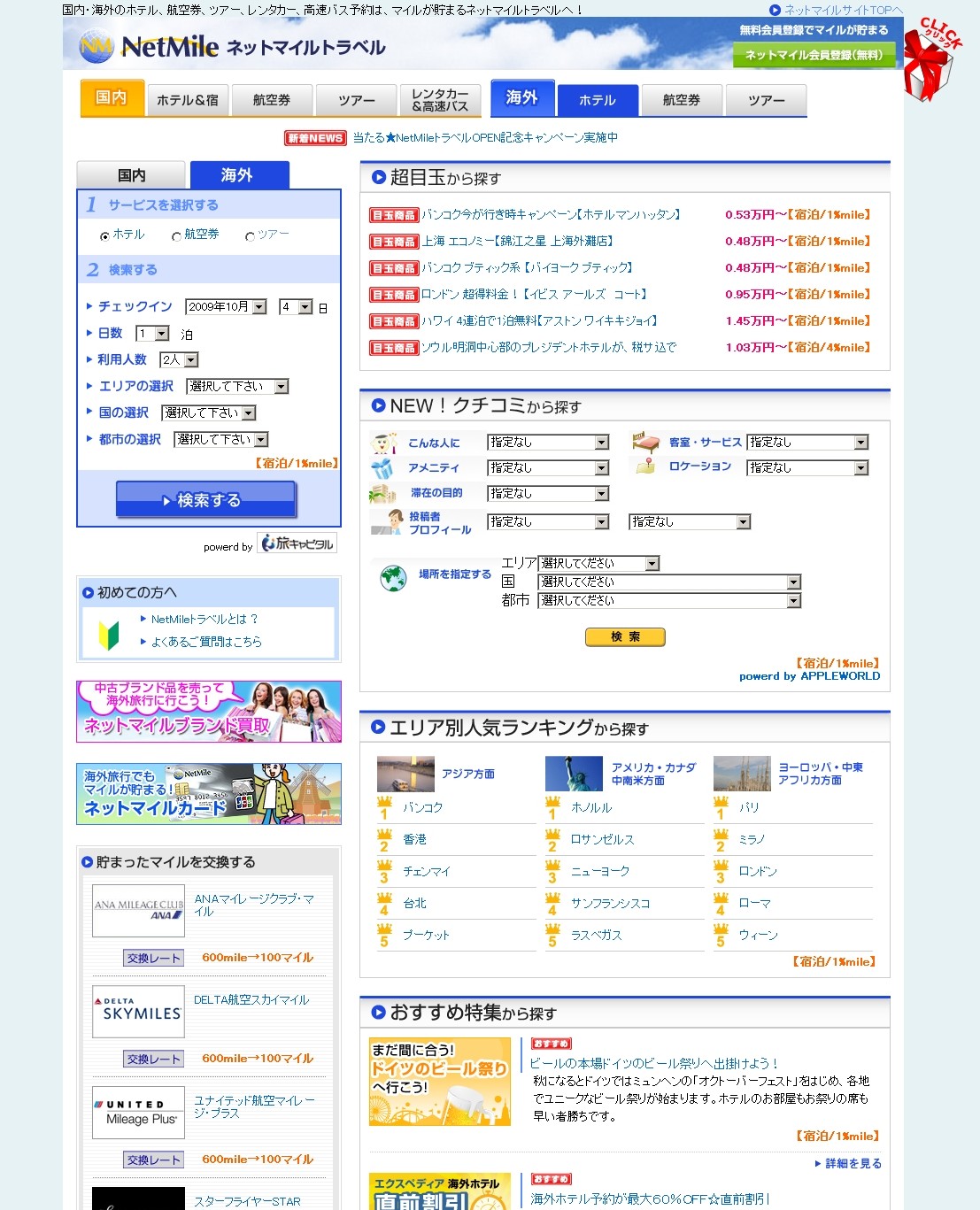Click 交換レート button under ANA
This screenshot has height=1210, width=980.
153,959
